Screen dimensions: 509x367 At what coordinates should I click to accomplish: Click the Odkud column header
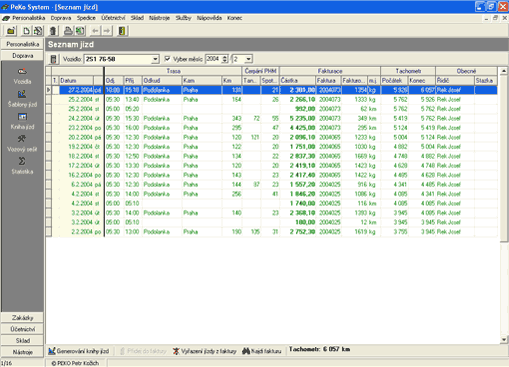coord(162,80)
